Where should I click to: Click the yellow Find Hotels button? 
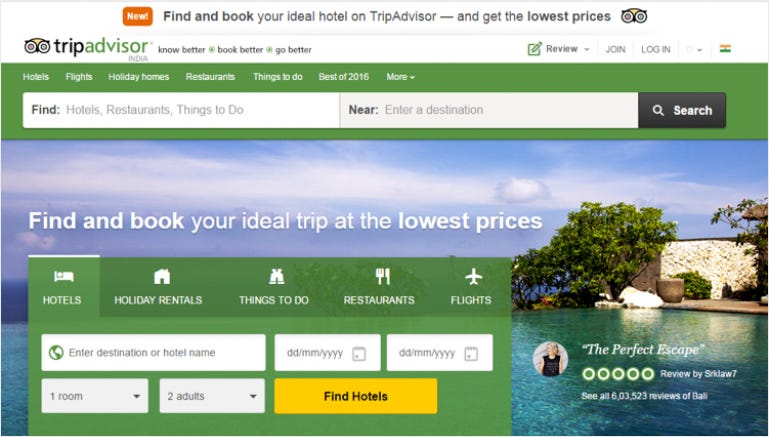[x=356, y=396]
